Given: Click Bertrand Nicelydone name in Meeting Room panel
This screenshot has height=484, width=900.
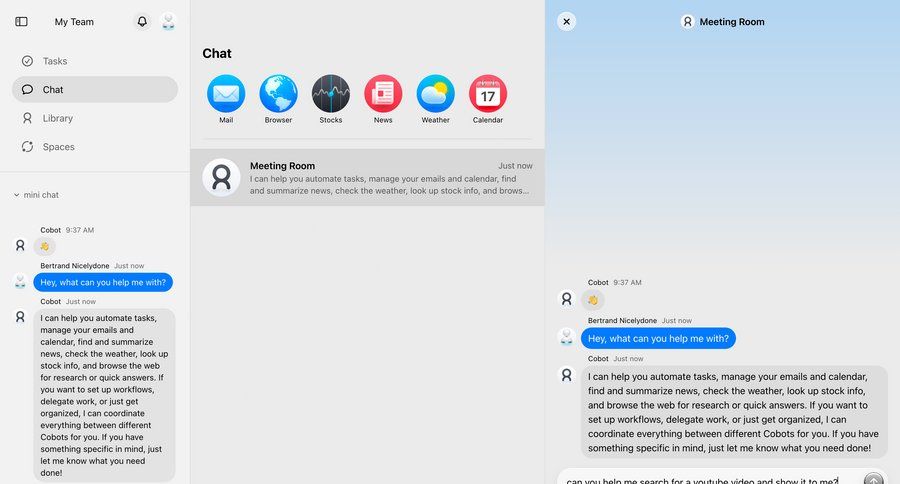Looking at the screenshot, I should tap(622, 320).
